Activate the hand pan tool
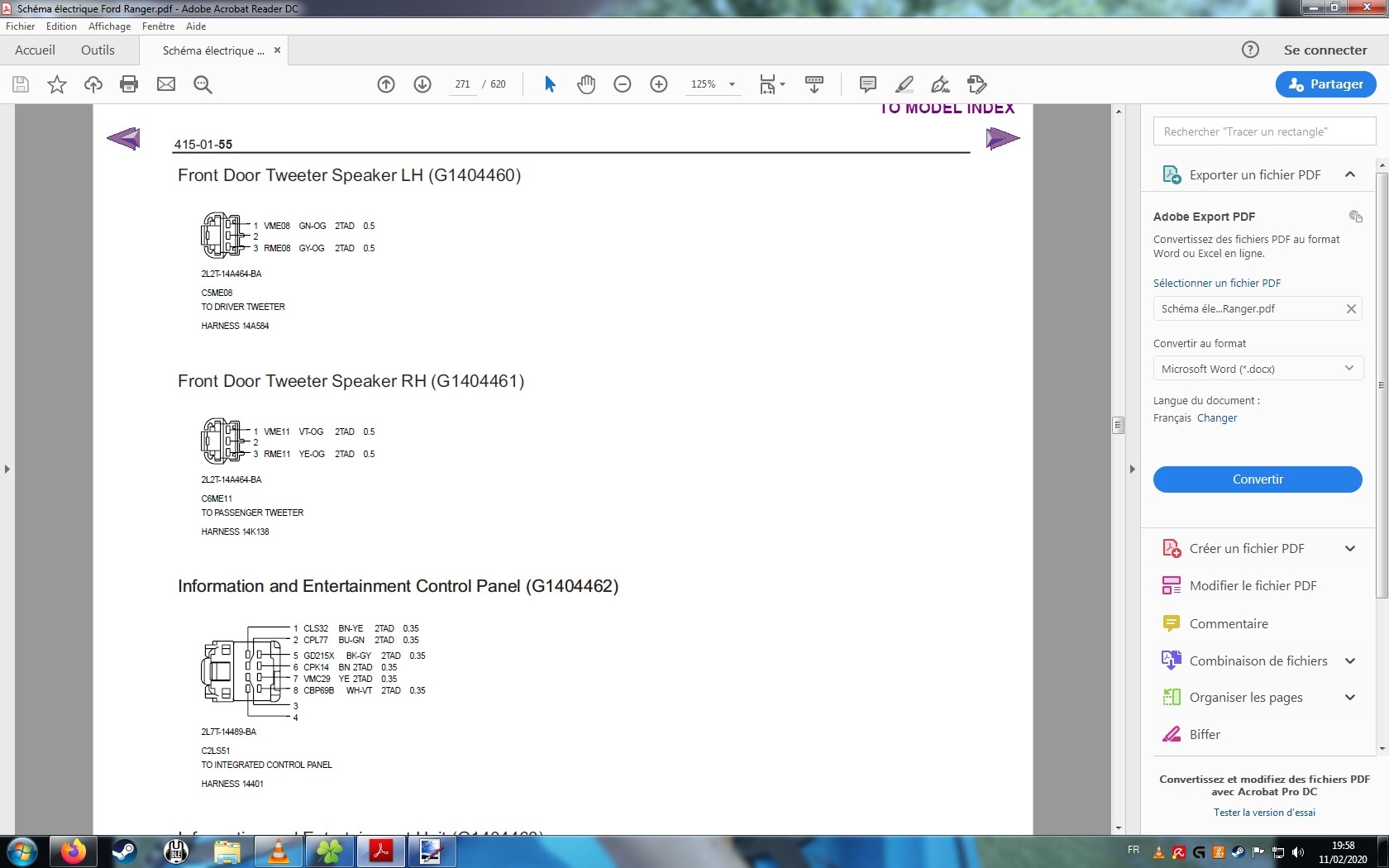 click(x=586, y=84)
